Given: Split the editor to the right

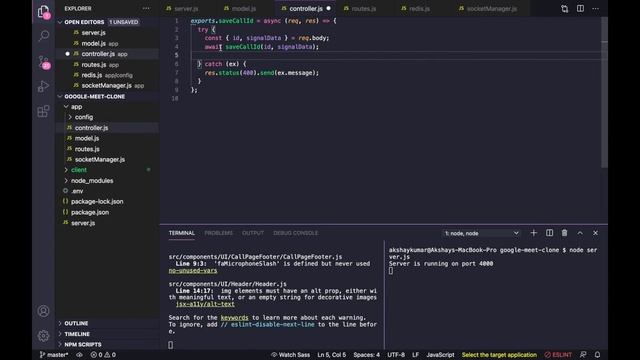Looking at the screenshot, I should [x=580, y=9].
